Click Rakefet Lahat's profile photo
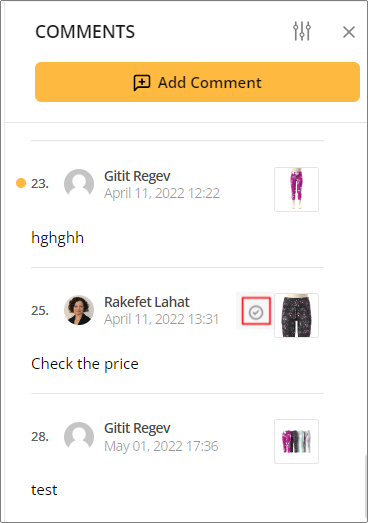This screenshot has width=368, height=523. pos(79,310)
